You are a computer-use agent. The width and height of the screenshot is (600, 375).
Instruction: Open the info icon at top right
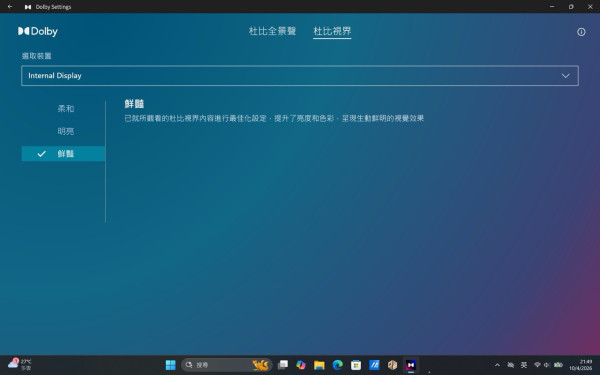(x=581, y=32)
